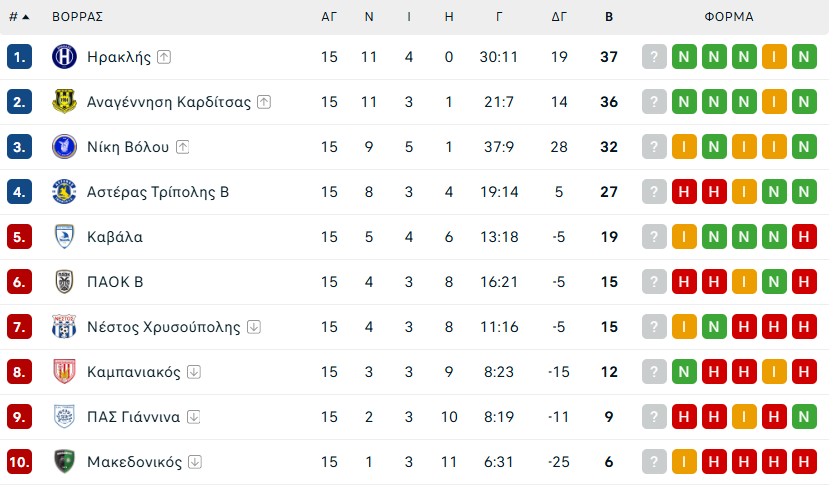840x492 pixels.
Task: Click promotion arrow icon next to Ηρακλής
Action: click(164, 57)
